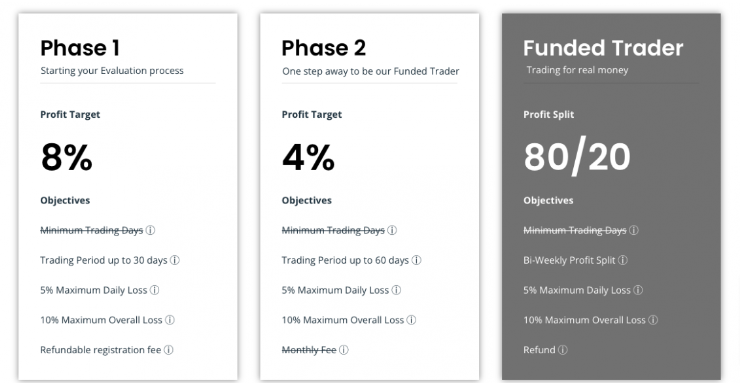Open info icon next to Phase 2 Minimum Trading Days
740x383 pixels.
point(392,230)
